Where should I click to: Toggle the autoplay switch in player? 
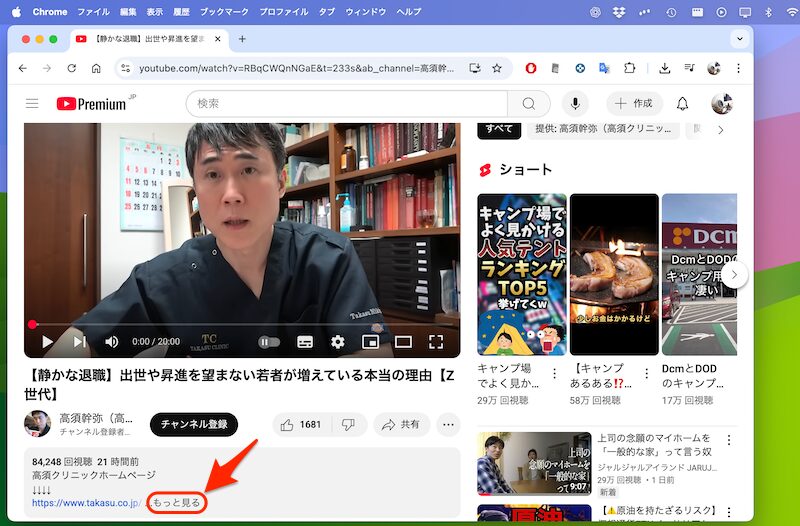coord(269,342)
